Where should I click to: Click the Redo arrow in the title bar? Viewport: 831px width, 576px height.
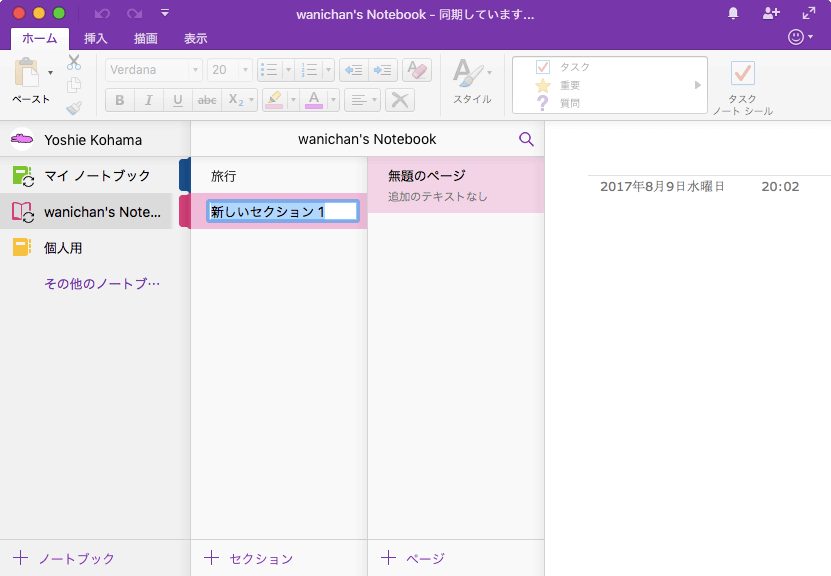(x=134, y=13)
